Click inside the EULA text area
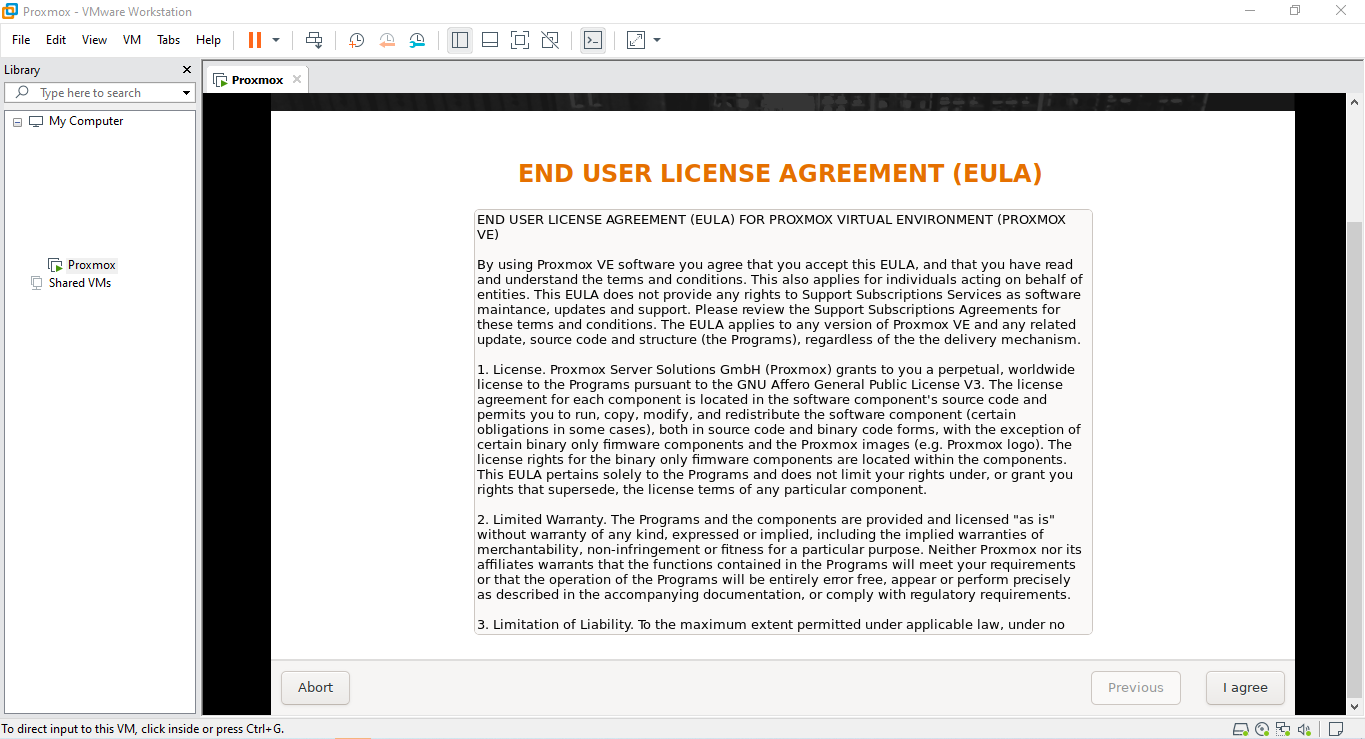The width and height of the screenshot is (1365, 739). click(783, 422)
